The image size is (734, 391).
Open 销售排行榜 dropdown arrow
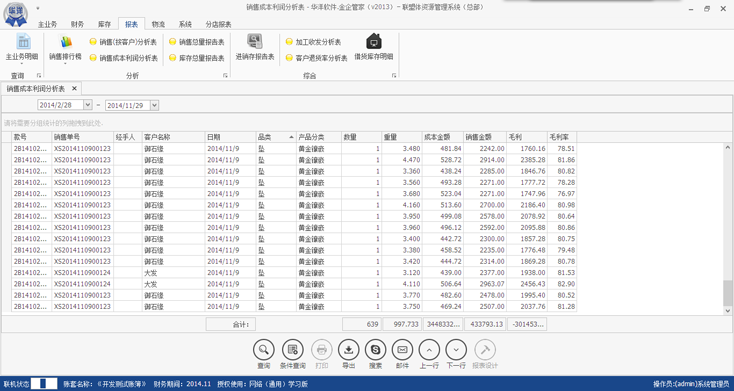[x=65, y=64]
